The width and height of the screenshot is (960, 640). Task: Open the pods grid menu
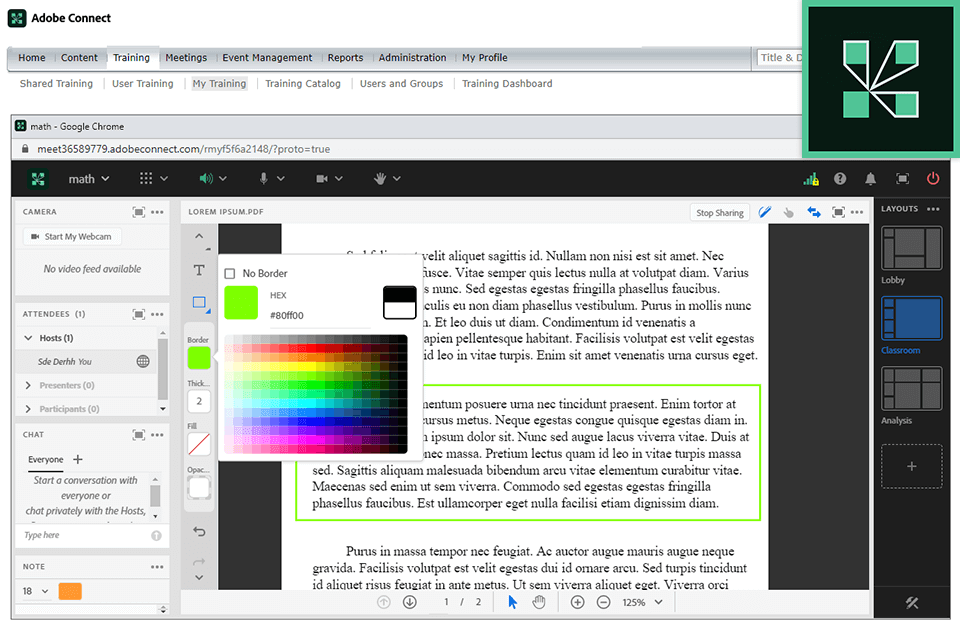pos(153,178)
